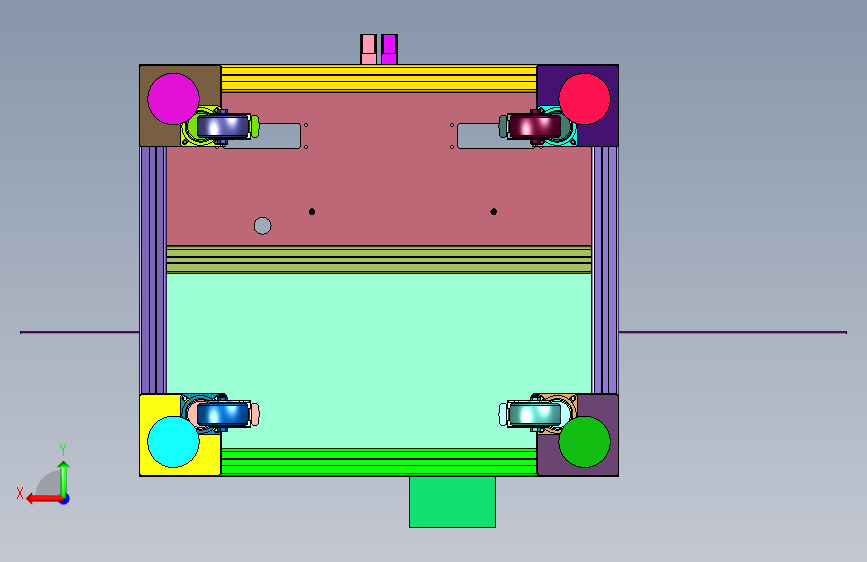Click the blue Z axis dot of triad
Image resolution: width=867 pixels, height=562 pixels.
coord(65,499)
